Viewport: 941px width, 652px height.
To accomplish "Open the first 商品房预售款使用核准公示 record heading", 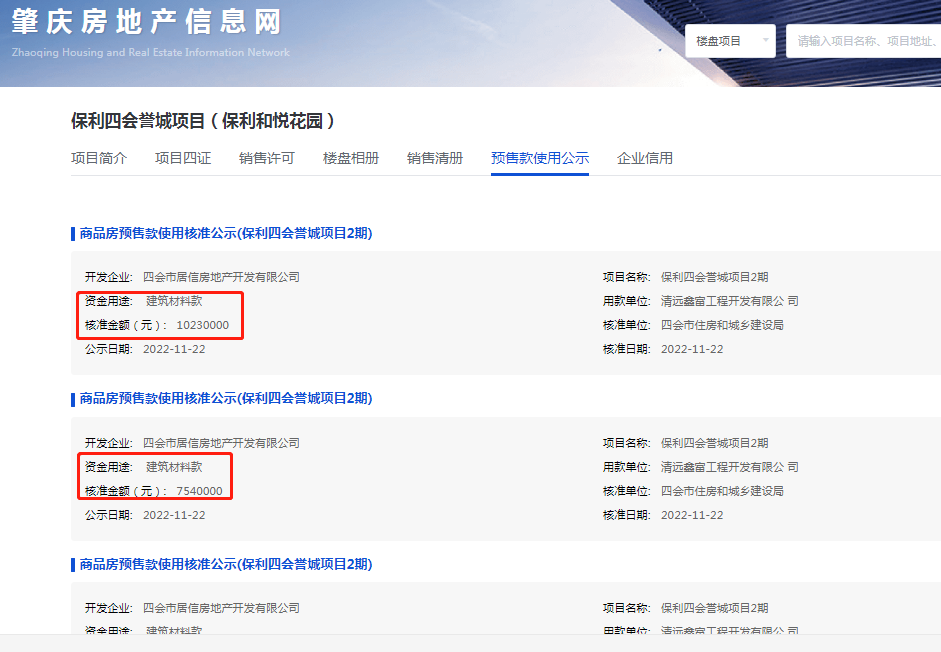I will point(225,233).
